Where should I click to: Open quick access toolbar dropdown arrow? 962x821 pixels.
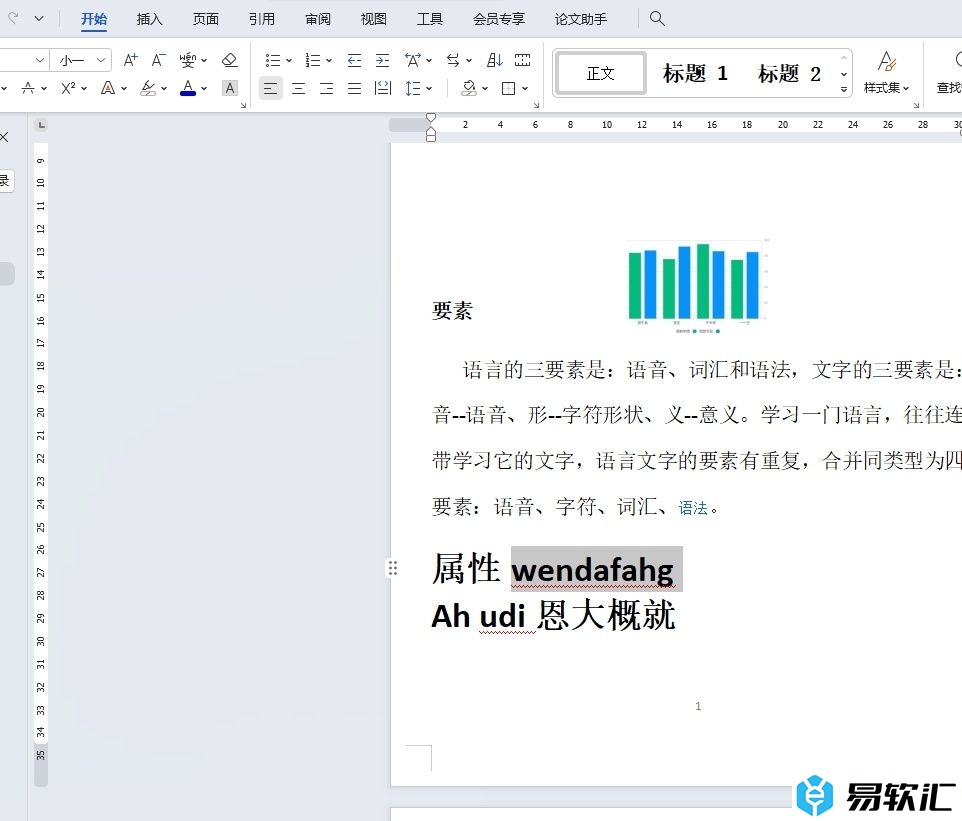[39, 18]
